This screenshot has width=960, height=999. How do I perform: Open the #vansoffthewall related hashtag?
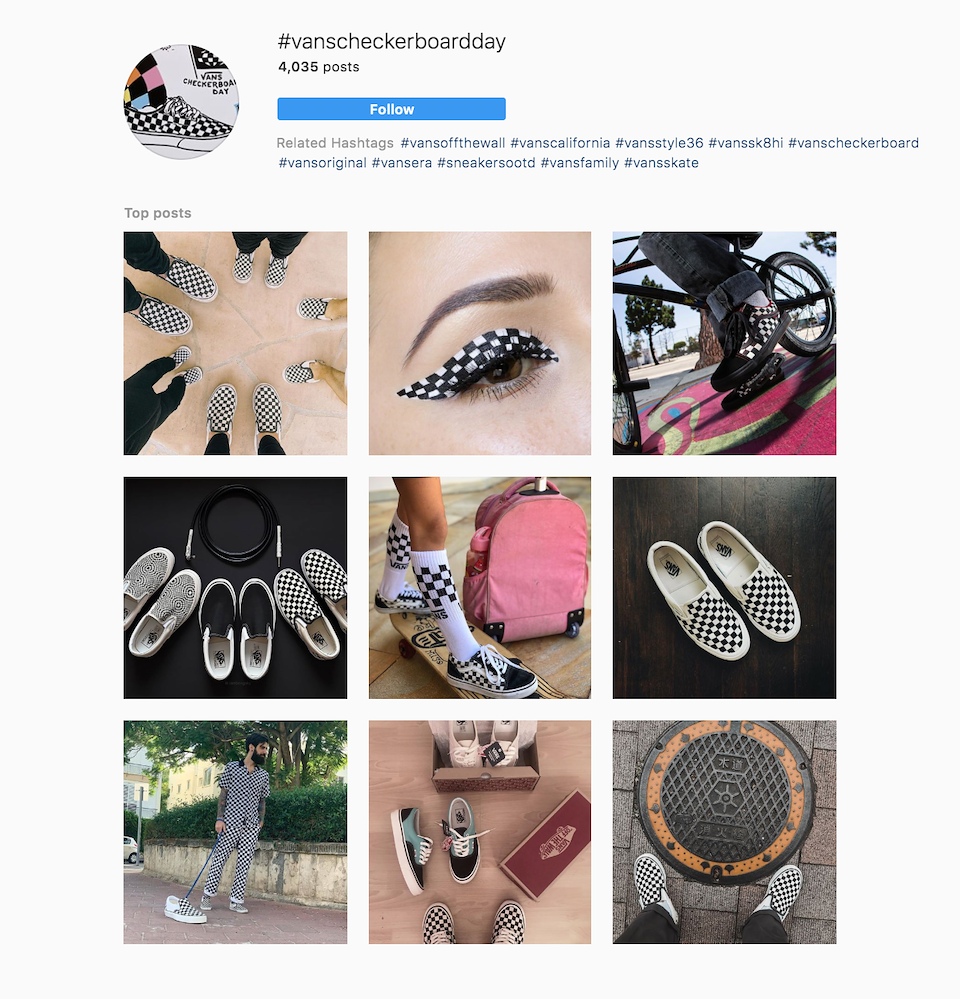point(452,143)
